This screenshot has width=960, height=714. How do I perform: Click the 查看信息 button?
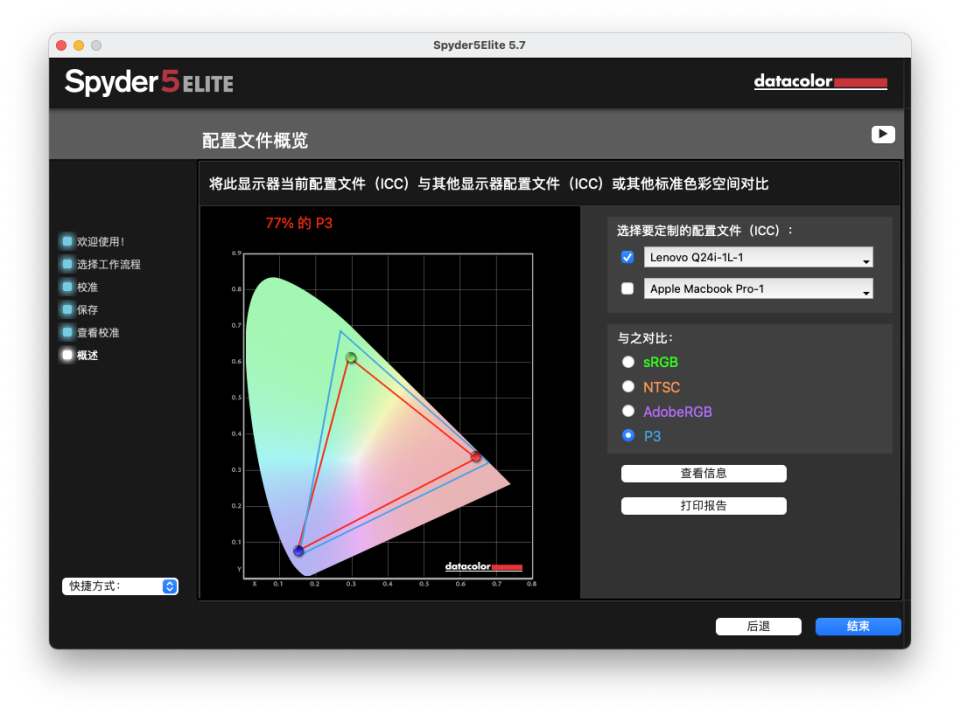coord(703,473)
